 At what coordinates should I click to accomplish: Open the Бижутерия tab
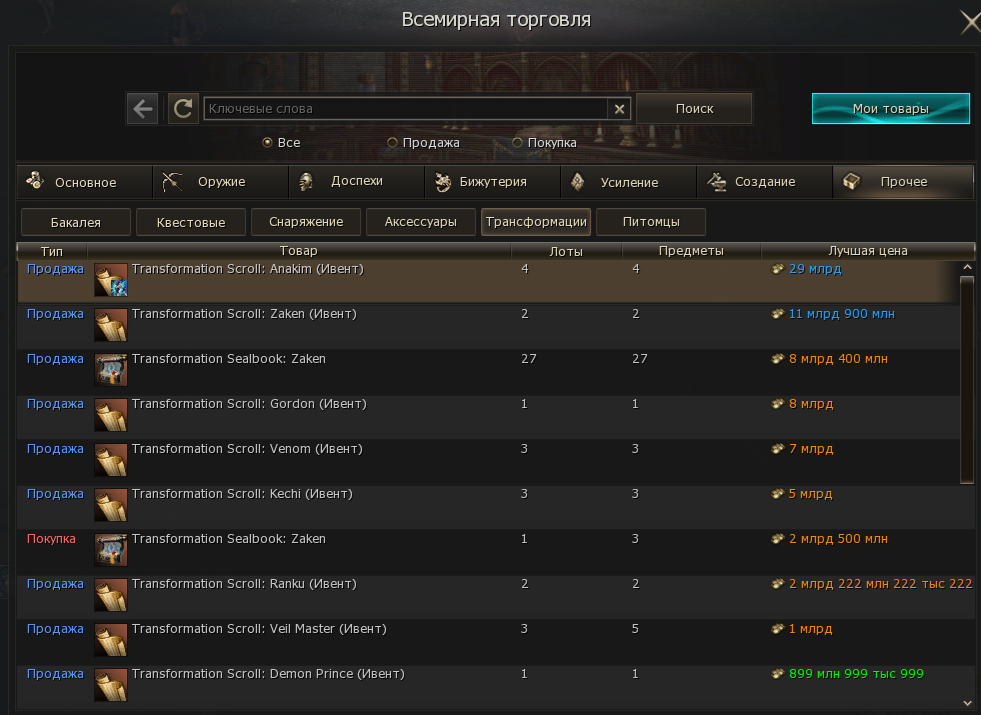pyautogui.click(x=493, y=182)
